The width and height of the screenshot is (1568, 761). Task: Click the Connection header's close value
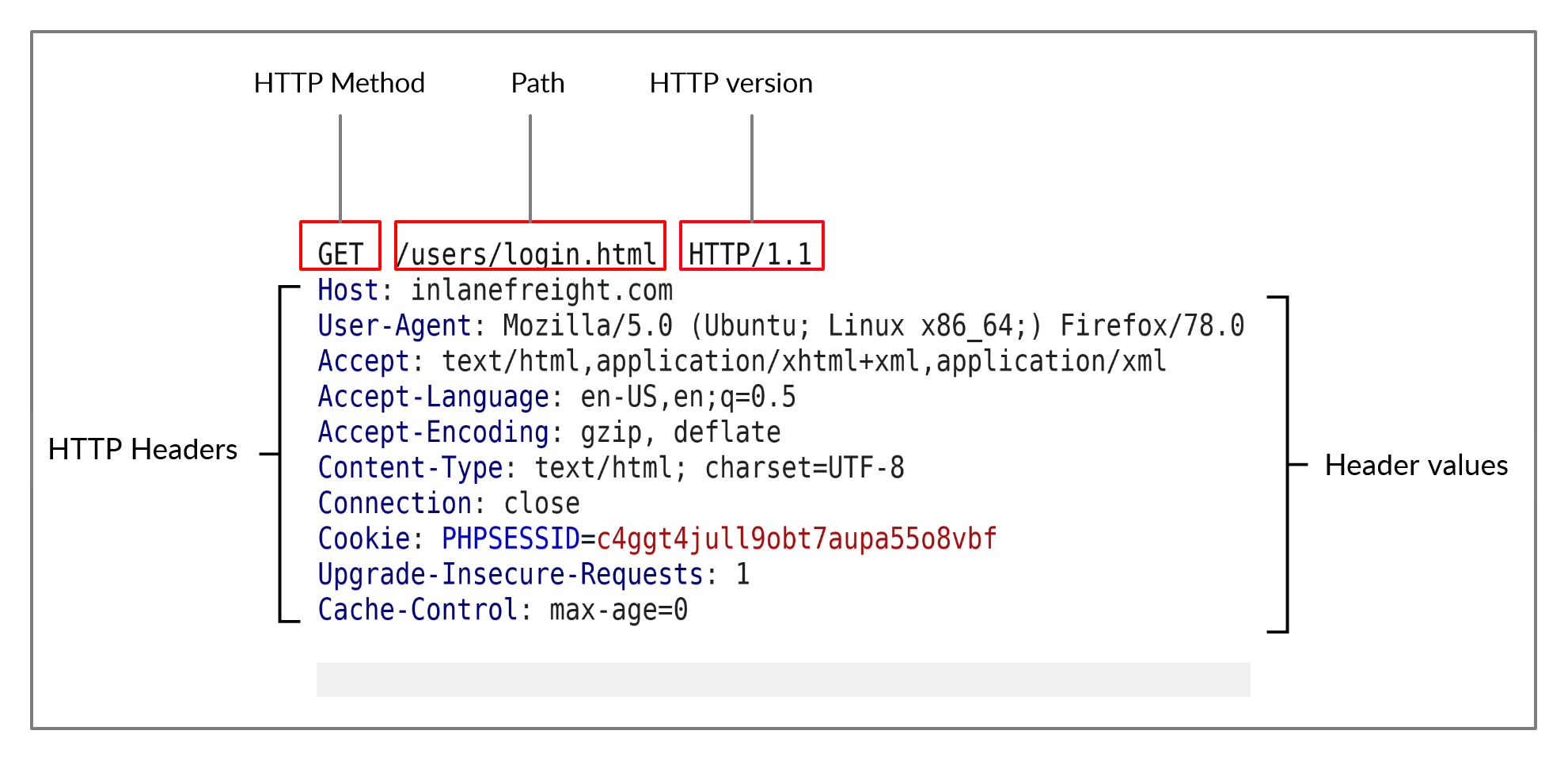coord(541,504)
